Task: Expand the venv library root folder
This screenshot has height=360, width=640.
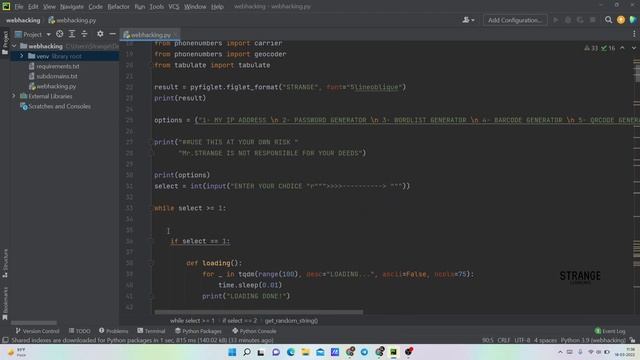Action: click(x=22, y=56)
